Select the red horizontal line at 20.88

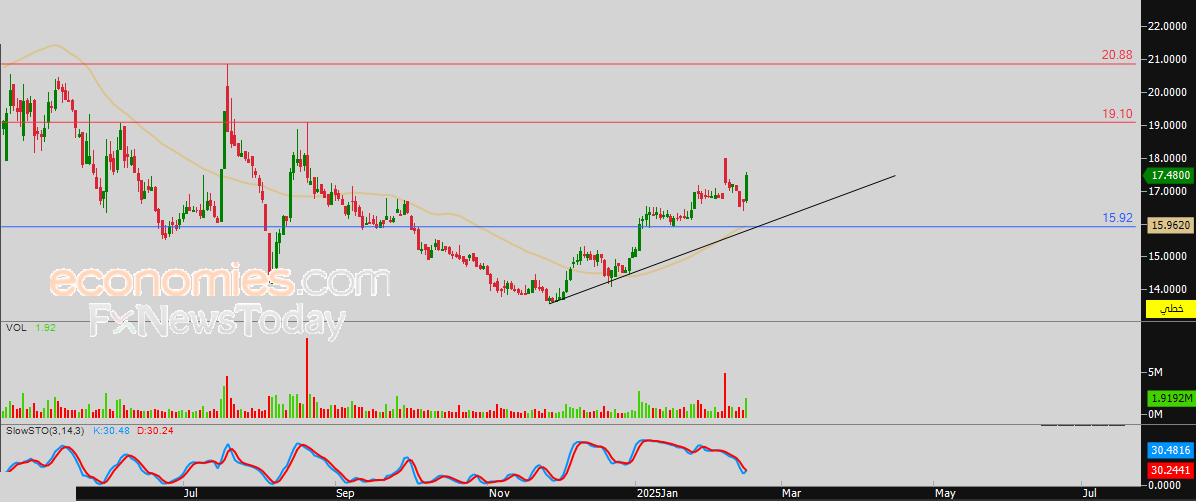pyautogui.click(x=567, y=64)
